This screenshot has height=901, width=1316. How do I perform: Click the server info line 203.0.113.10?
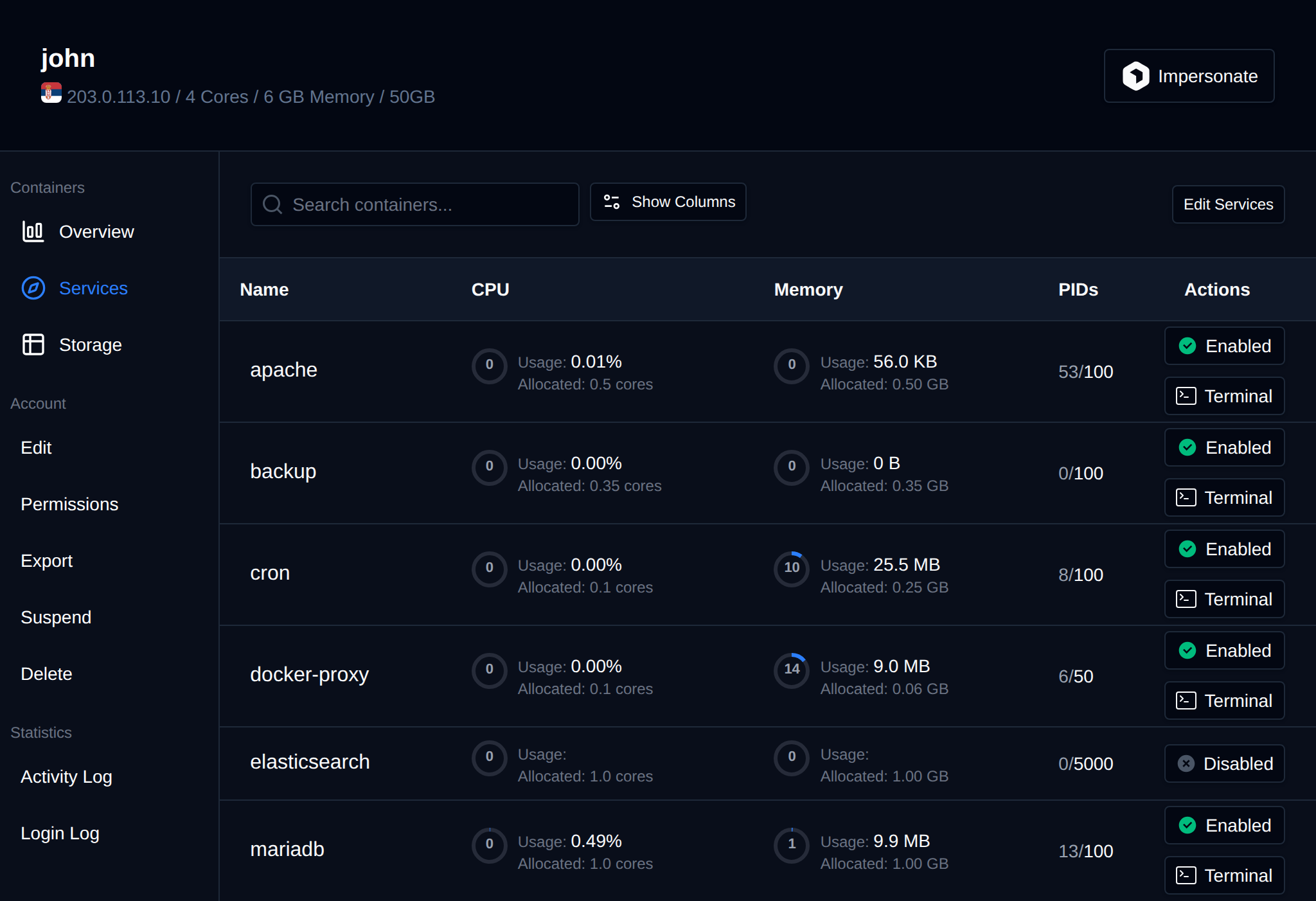click(x=251, y=96)
